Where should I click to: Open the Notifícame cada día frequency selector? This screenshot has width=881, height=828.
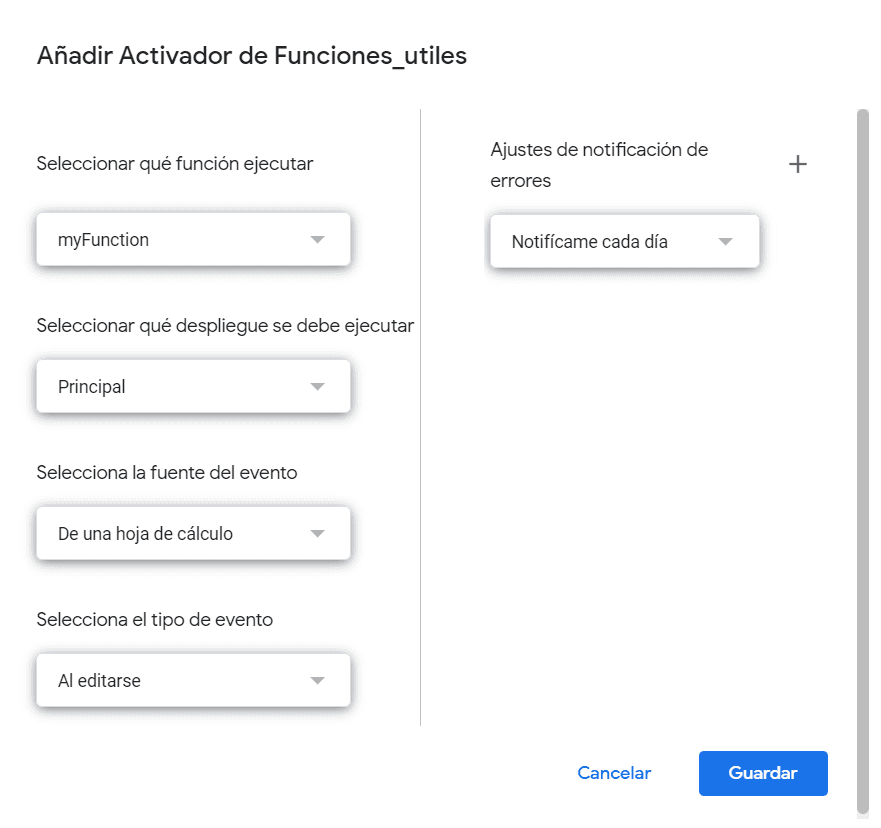(624, 242)
